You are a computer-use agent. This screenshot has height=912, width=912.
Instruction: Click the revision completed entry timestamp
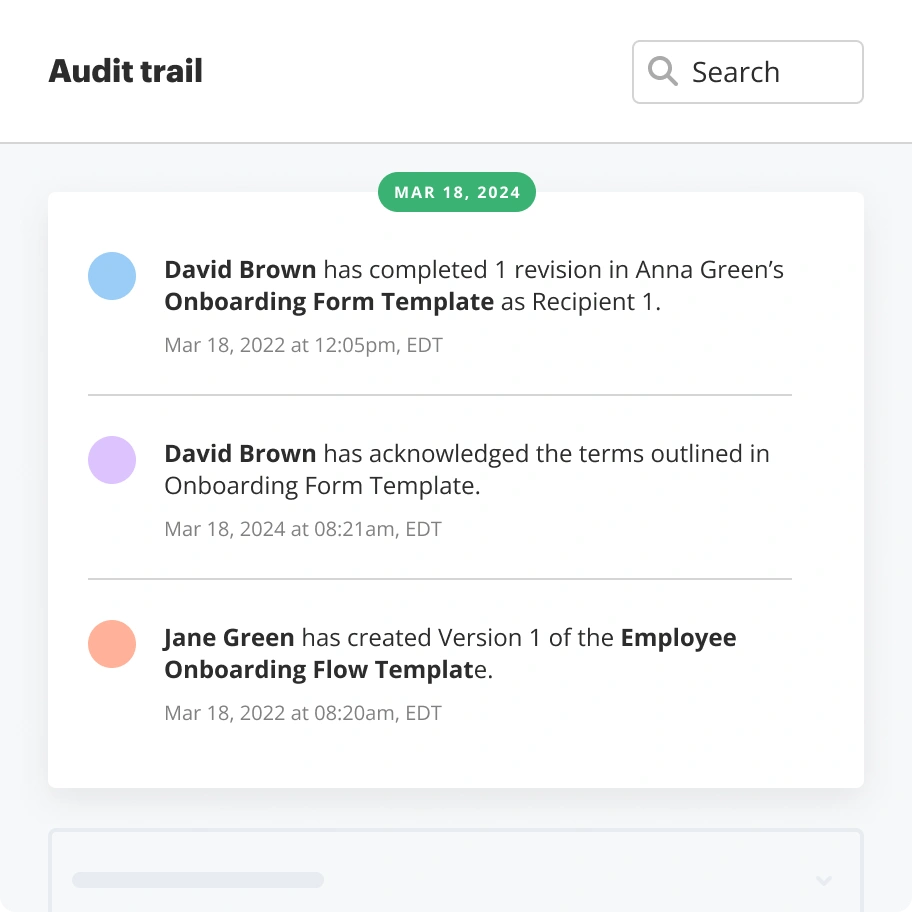pyautogui.click(x=303, y=344)
